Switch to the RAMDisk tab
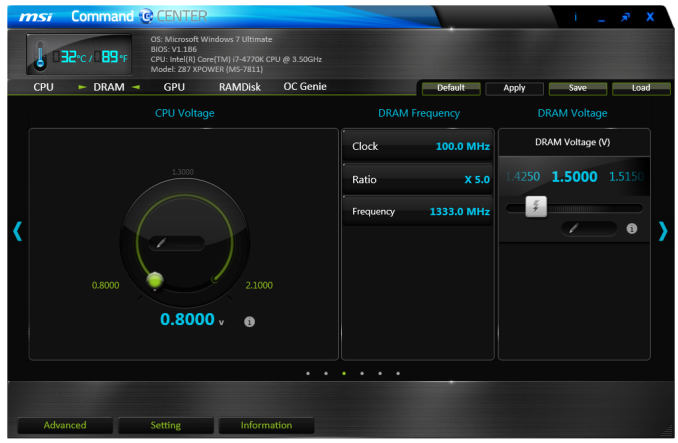 tap(240, 87)
